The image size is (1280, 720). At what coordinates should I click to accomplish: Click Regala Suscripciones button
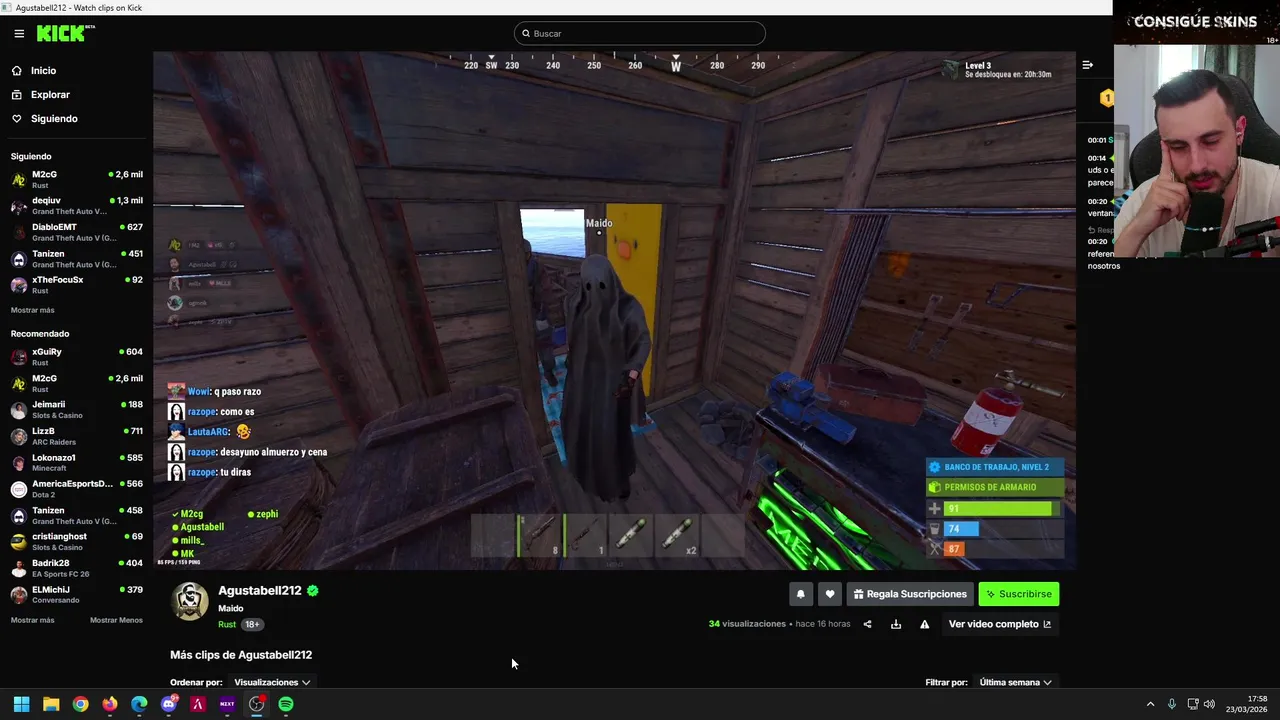pyautogui.click(x=909, y=594)
